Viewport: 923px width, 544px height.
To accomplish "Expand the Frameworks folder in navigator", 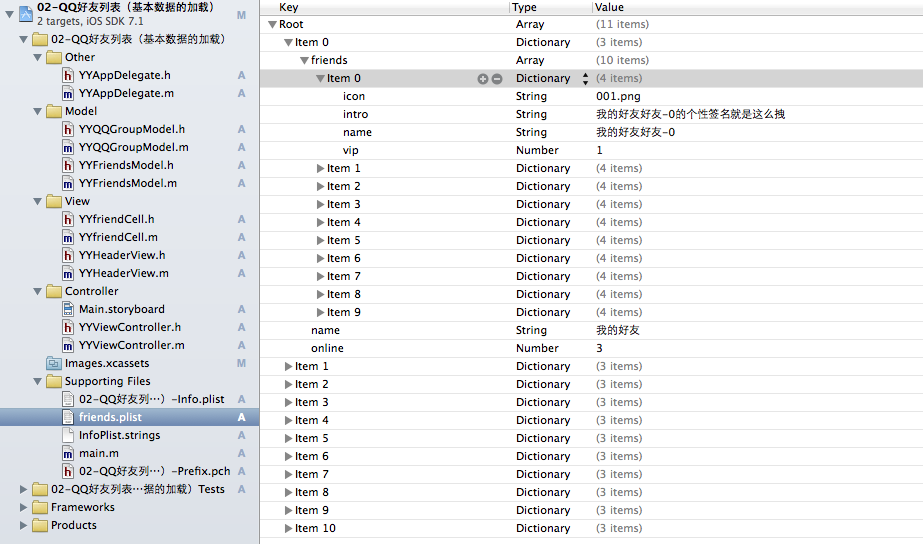I will [25, 507].
